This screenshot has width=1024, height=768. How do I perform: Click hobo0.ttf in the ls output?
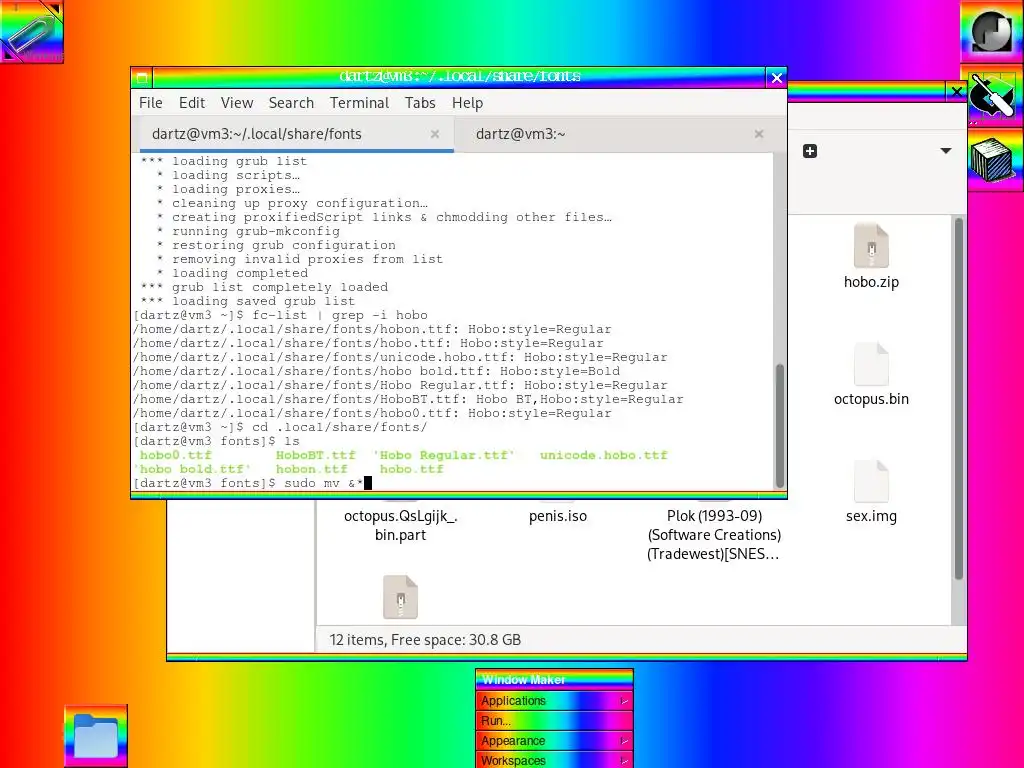[x=176, y=455]
